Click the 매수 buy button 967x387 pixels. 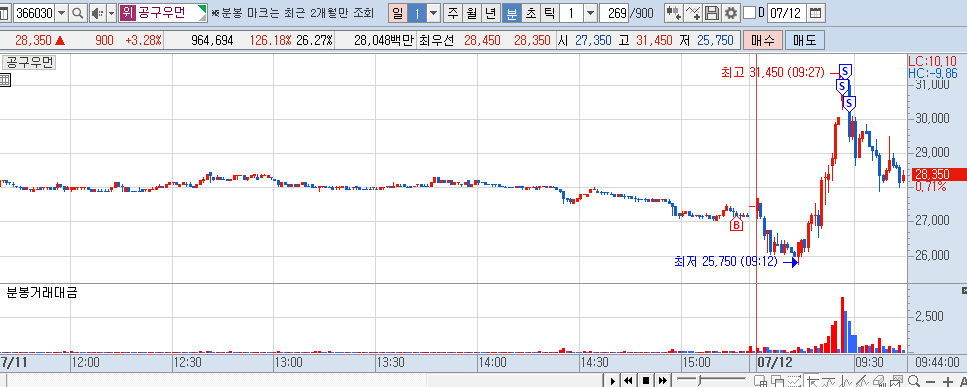(763, 41)
